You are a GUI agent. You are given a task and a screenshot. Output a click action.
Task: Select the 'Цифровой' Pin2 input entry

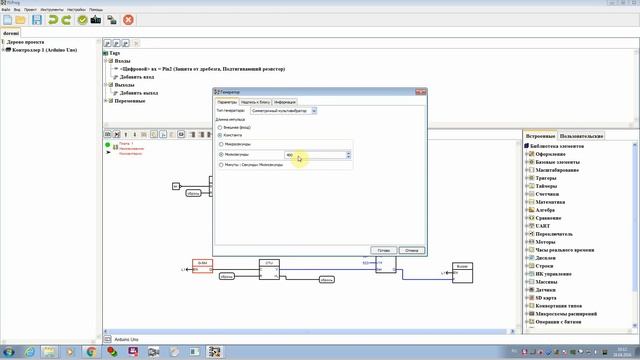202,69
